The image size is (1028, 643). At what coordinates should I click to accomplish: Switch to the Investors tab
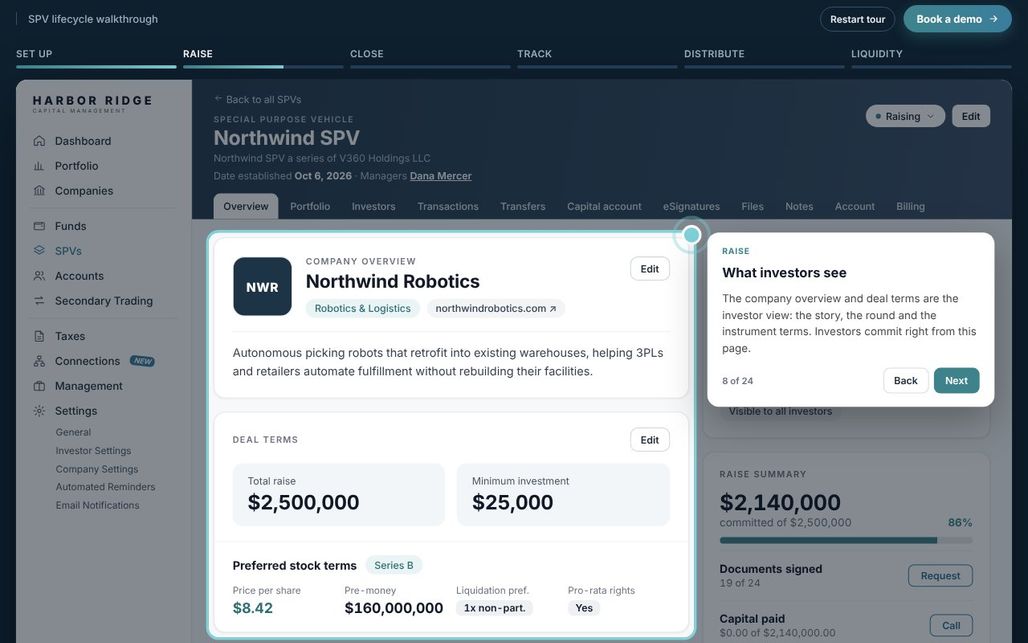point(374,206)
